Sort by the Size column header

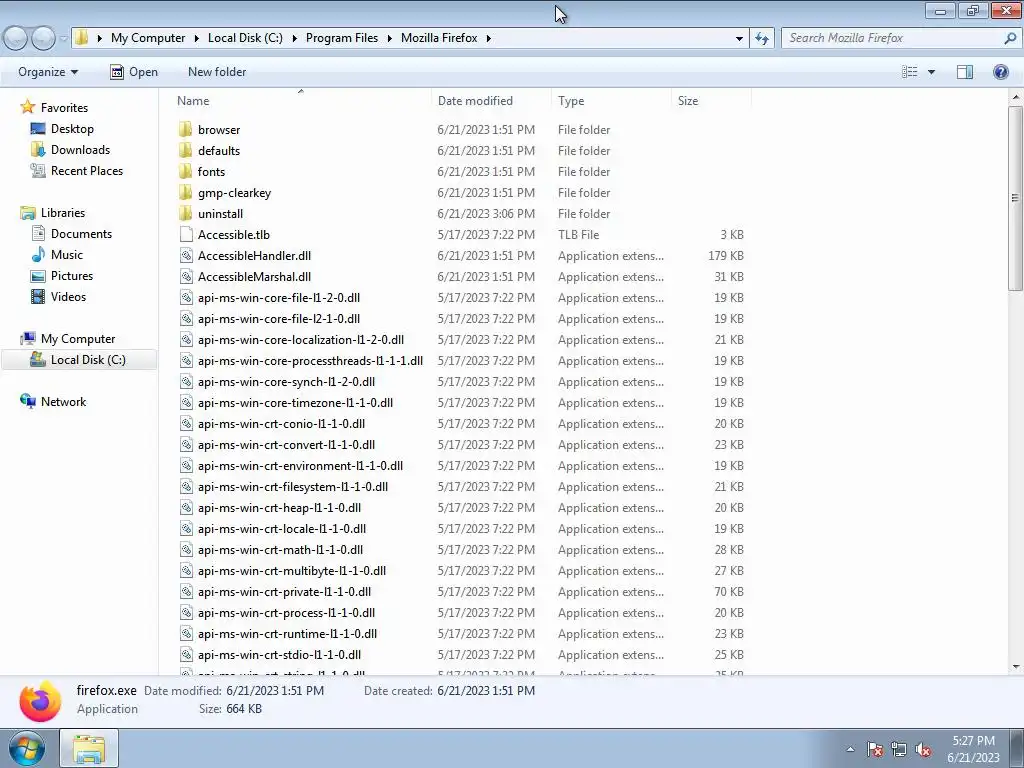(x=711, y=101)
